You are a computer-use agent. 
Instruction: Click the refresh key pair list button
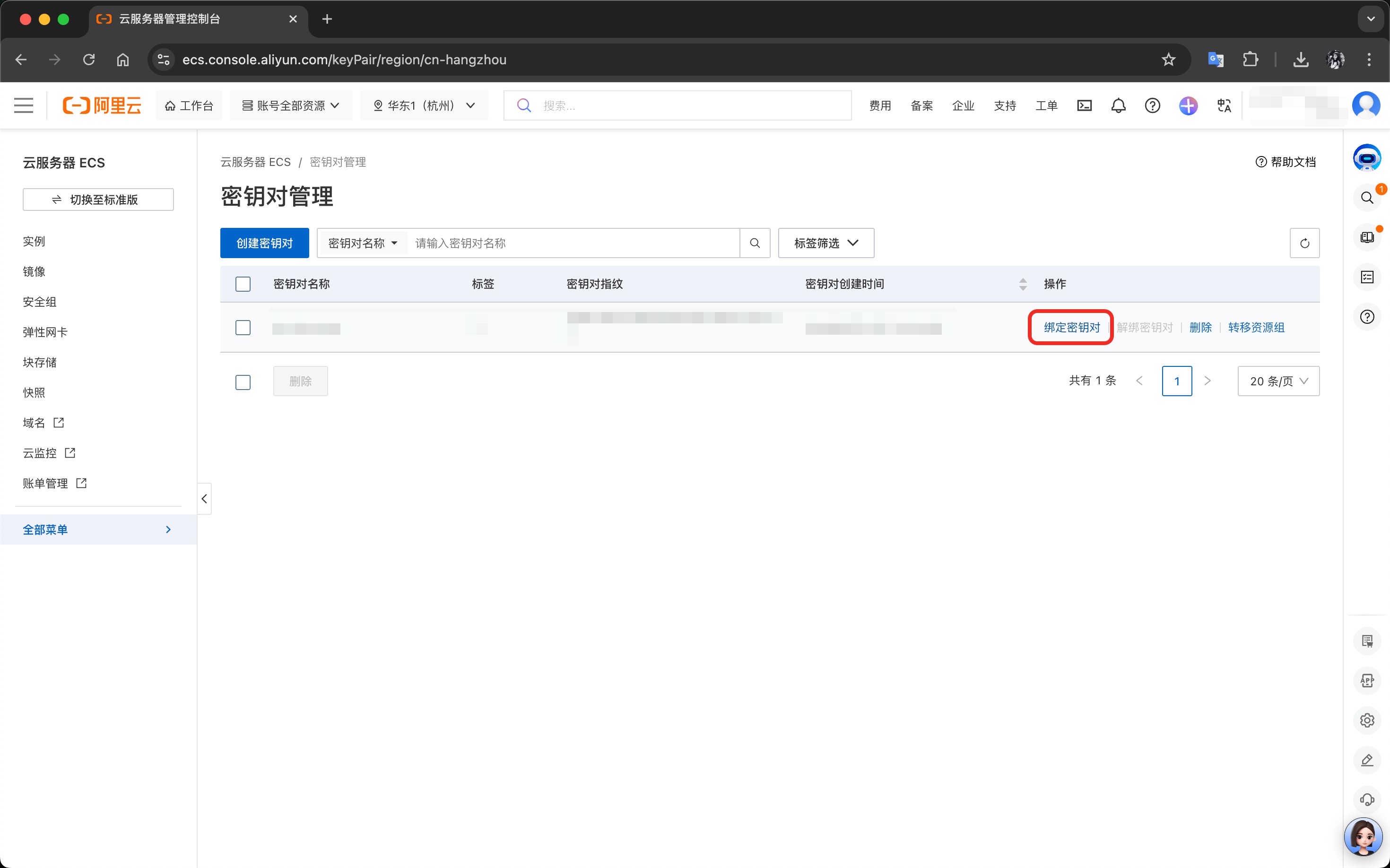click(1304, 243)
